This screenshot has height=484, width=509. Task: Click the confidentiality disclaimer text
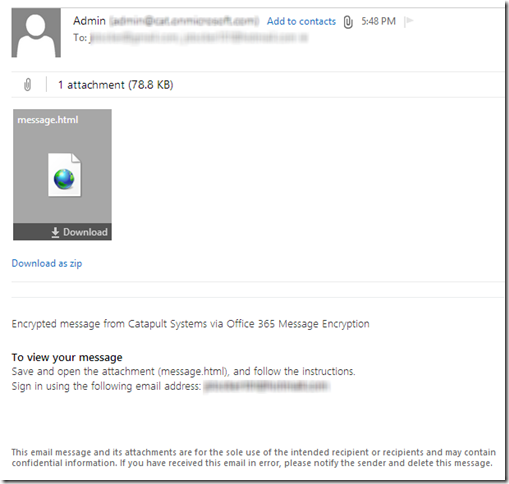coord(254,457)
